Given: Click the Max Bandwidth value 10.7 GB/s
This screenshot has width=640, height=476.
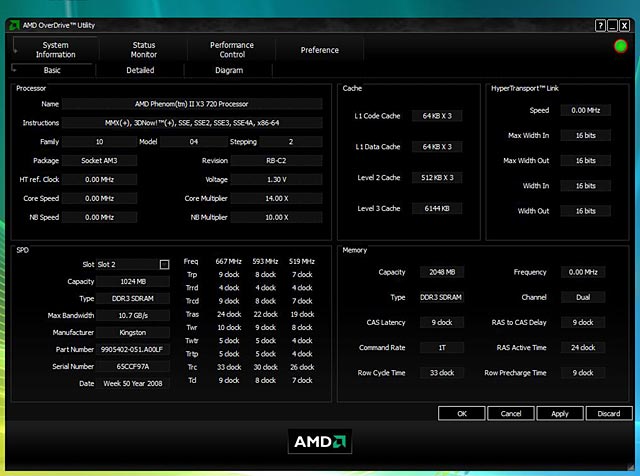Looking at the screenshot, I should coord(133,316).
